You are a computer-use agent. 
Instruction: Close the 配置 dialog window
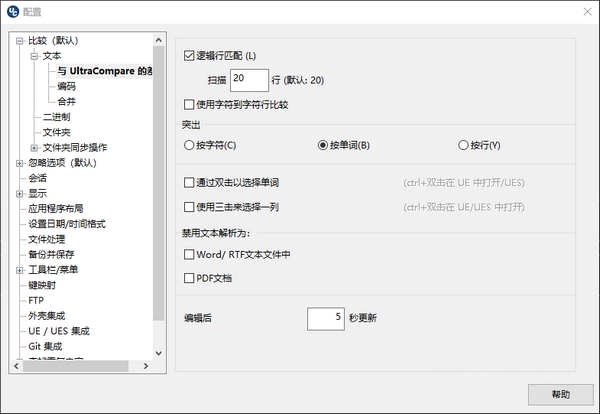click(x=587, y=12)
